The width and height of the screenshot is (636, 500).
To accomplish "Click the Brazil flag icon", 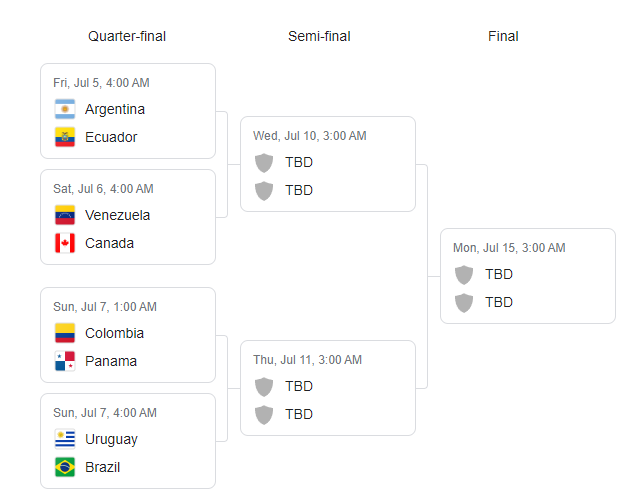I will pyautogui.click(x=65, y=467).
